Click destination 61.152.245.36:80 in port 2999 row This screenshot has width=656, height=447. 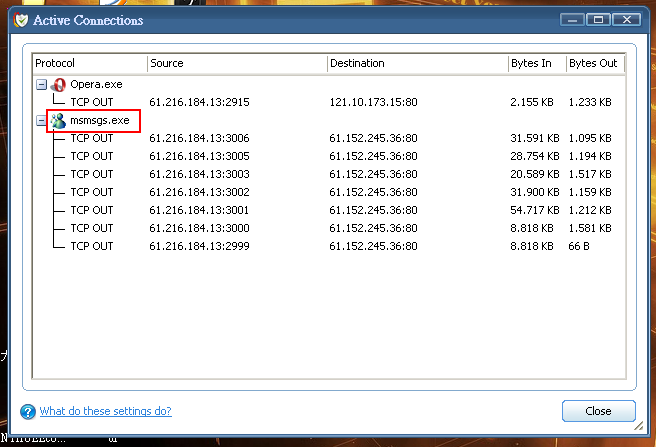(x=373, y=246)
